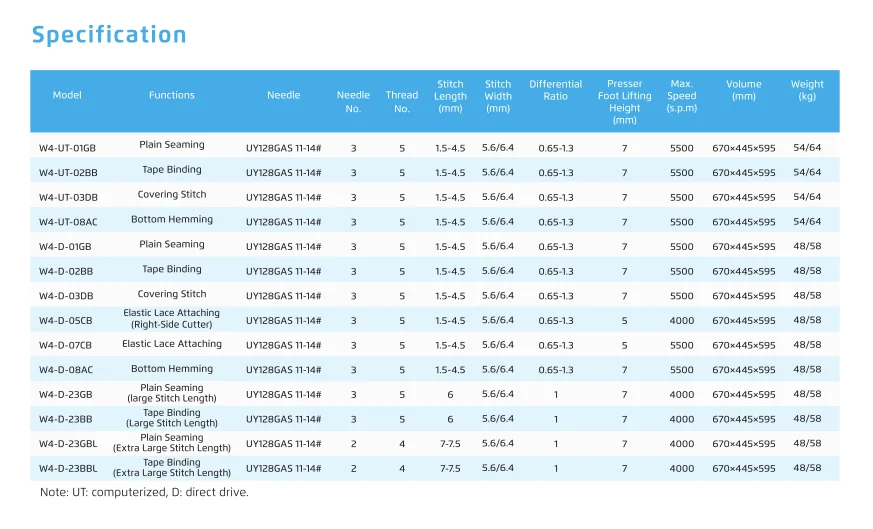Screen dimensions: 873x529
Task: Select model W4-D-05CB row label
Action: pyautogui.click(x=66, y=321)
